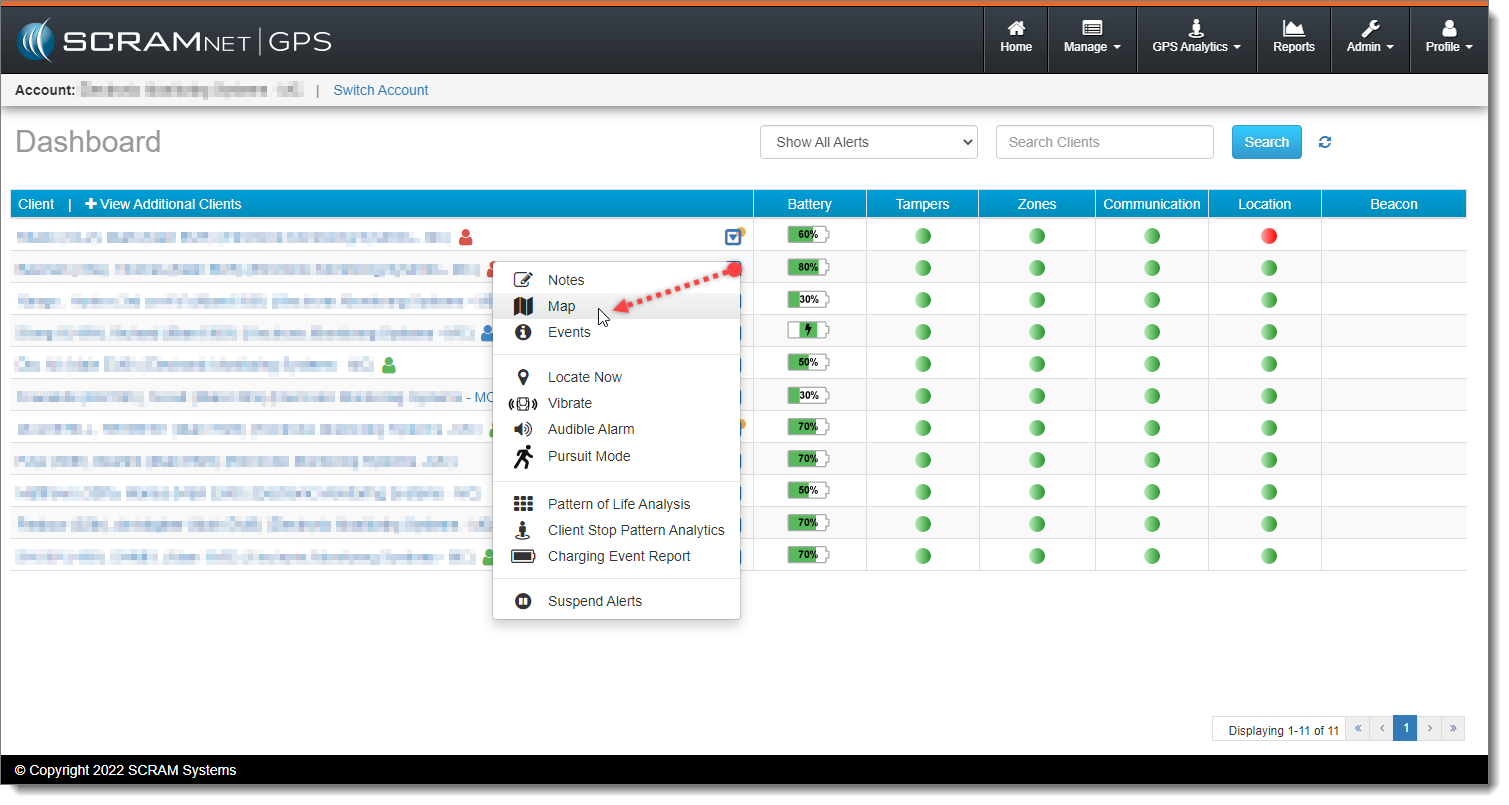This screenshot has width=1509, height=805.
Task: Click the Search Clients input field
Action: click(x=1104, y=142)
